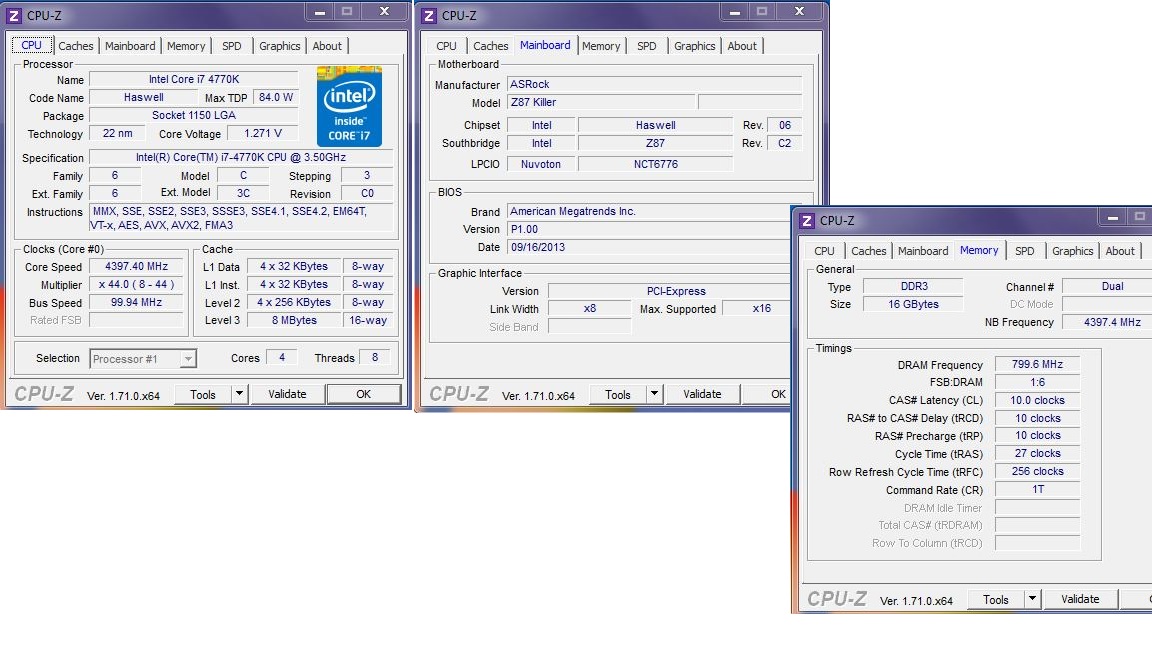Image resolution: width=1152 pixels, height=648 pixels.
Task: Switch to the CPU tab in the Memory window
Action: coord(824,251)
